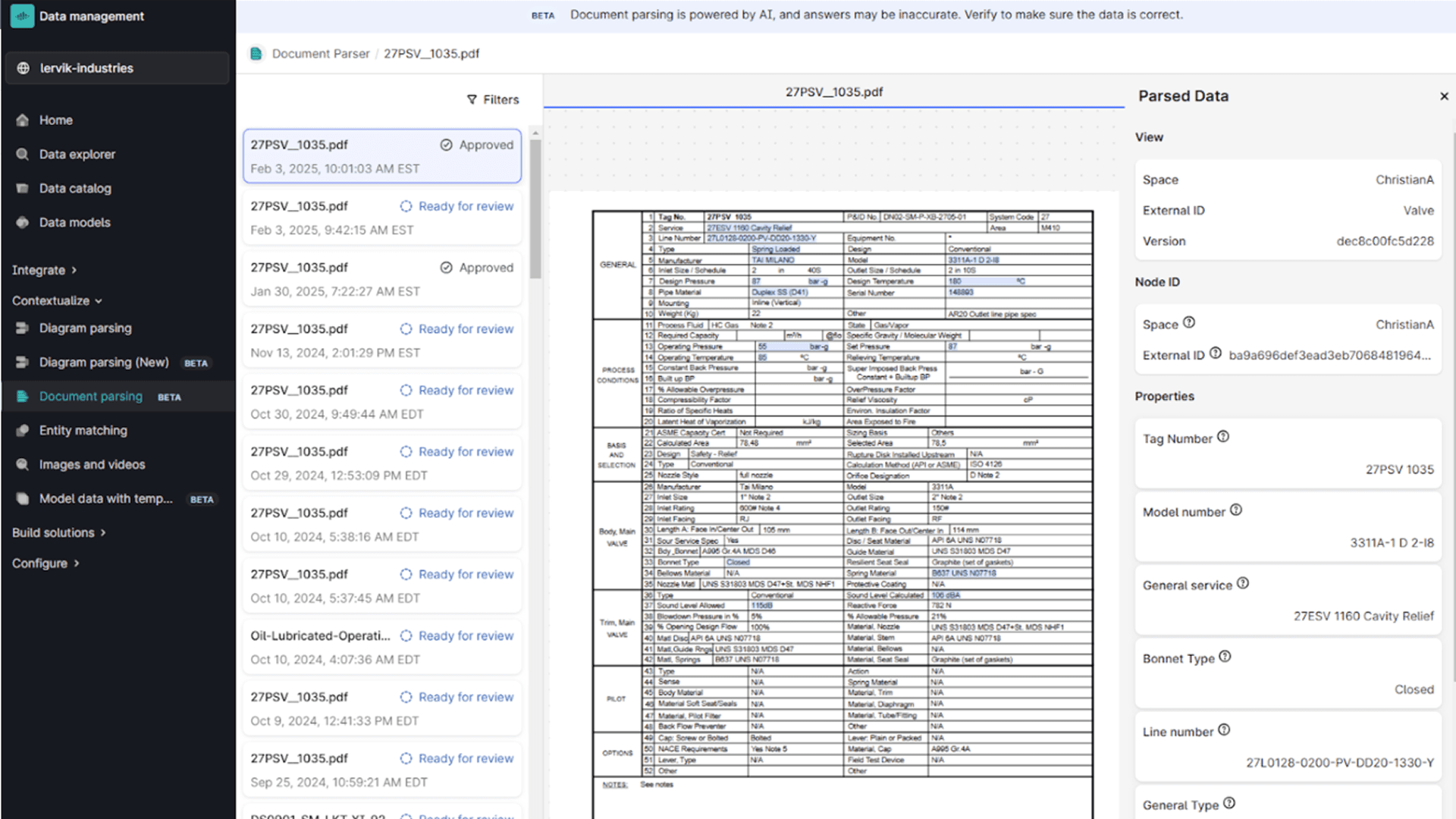
Task: Show info for Tag Number property
Action: click(x=1223, y=437)
